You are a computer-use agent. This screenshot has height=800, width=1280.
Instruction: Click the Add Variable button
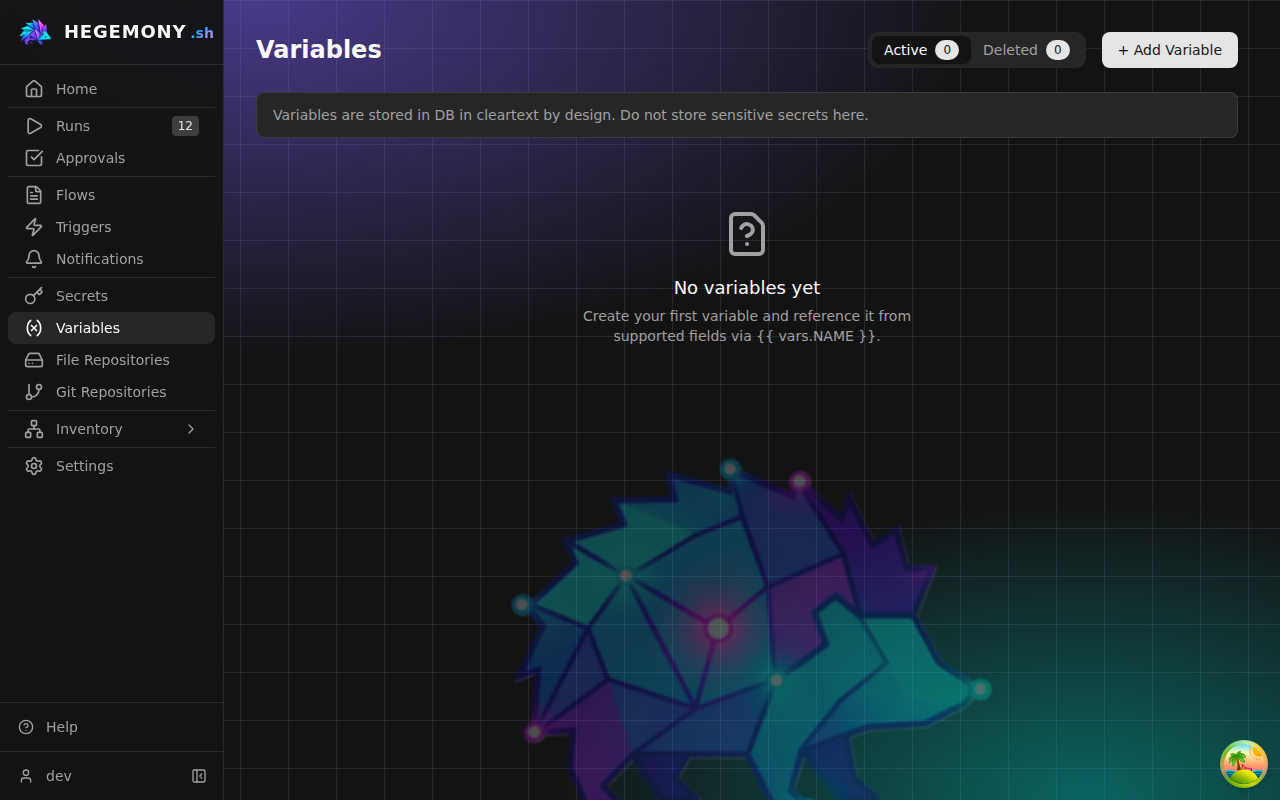[1170, 50]
